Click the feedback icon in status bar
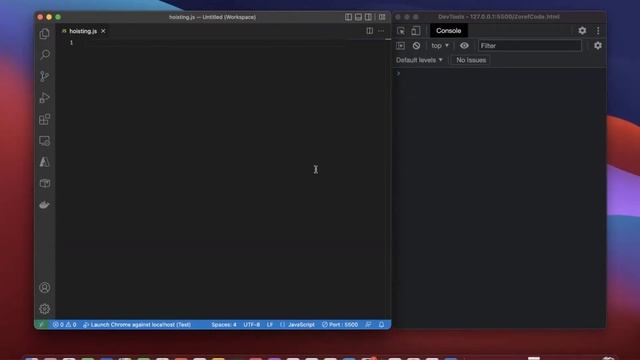This screenshot has height=360, width=640. pyautogui.click(x=368, y=325)
